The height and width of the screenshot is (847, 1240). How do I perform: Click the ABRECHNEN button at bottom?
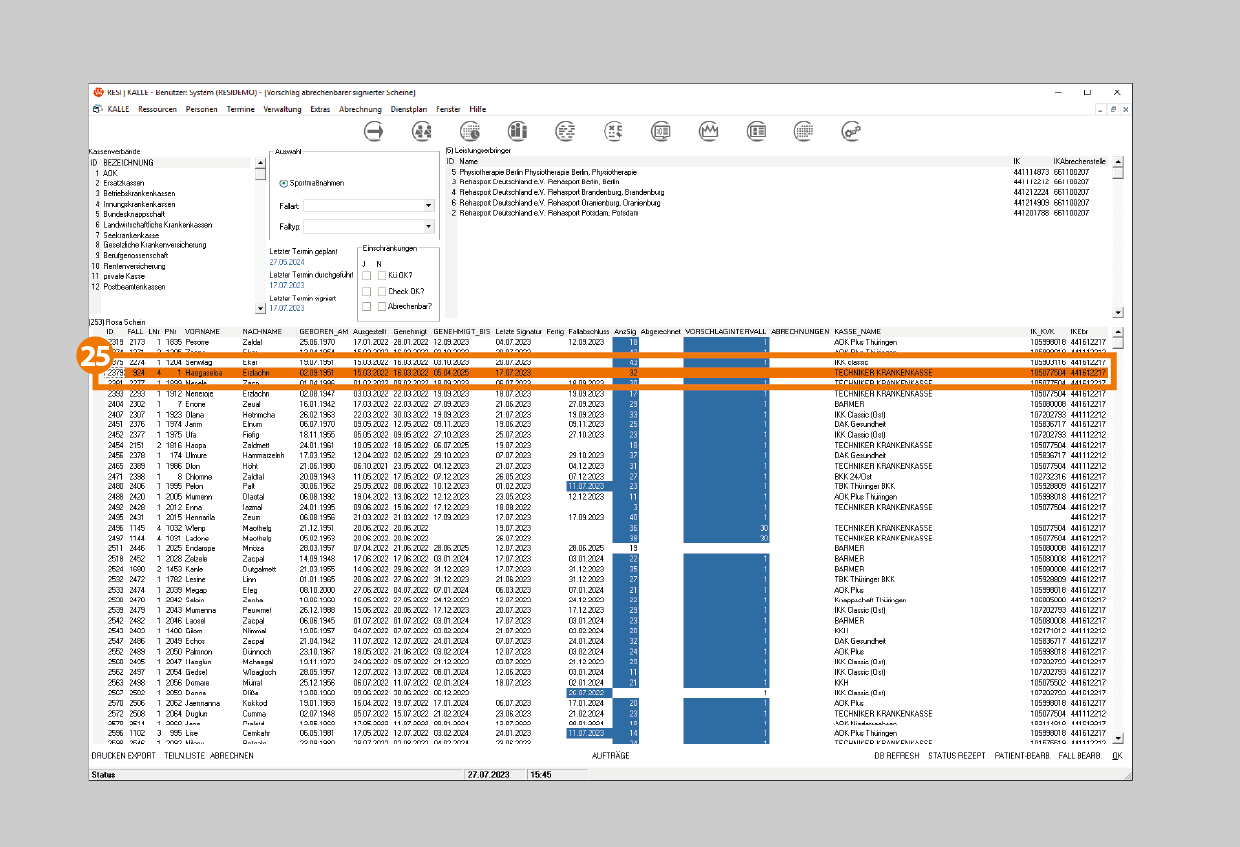(231, 756)
